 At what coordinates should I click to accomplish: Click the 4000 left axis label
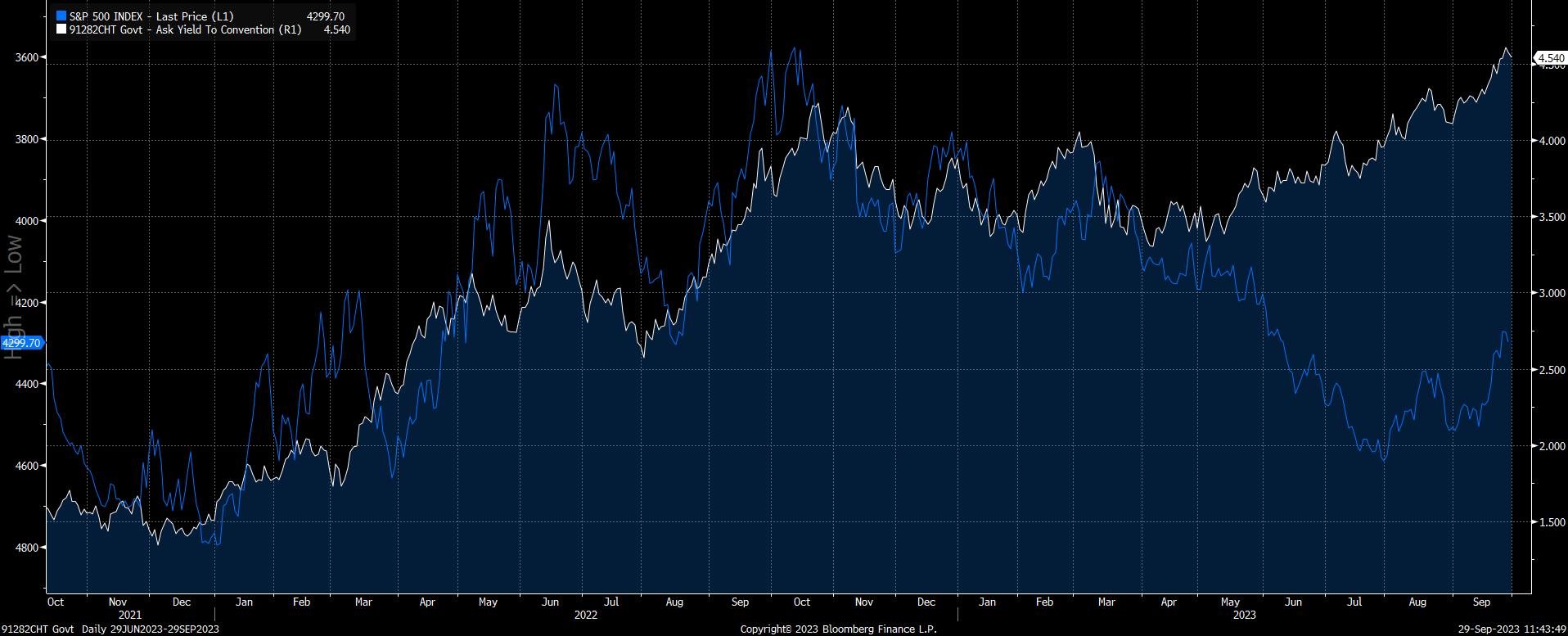26,221
